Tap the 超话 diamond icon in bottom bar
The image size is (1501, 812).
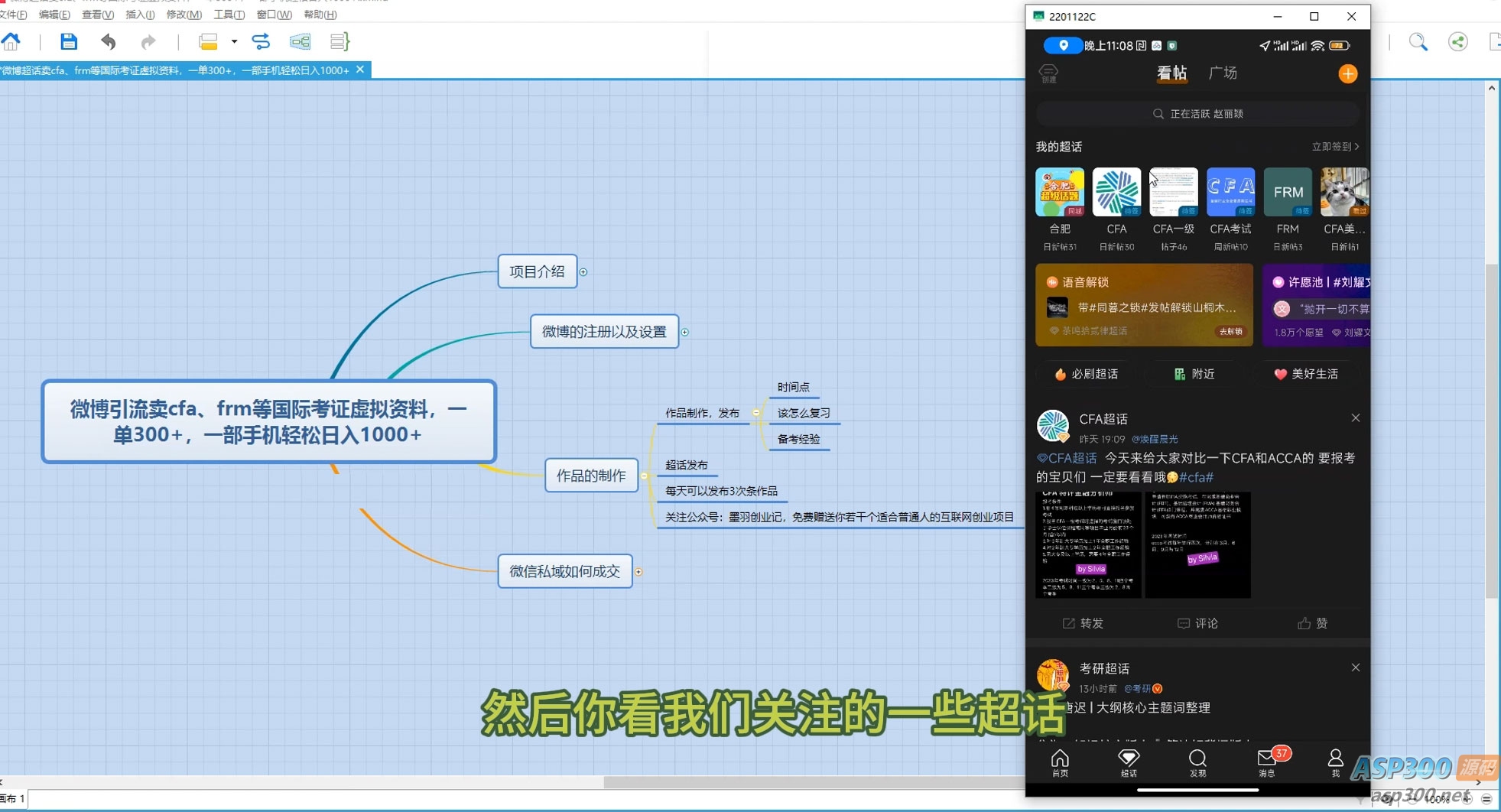(1129, 763)
